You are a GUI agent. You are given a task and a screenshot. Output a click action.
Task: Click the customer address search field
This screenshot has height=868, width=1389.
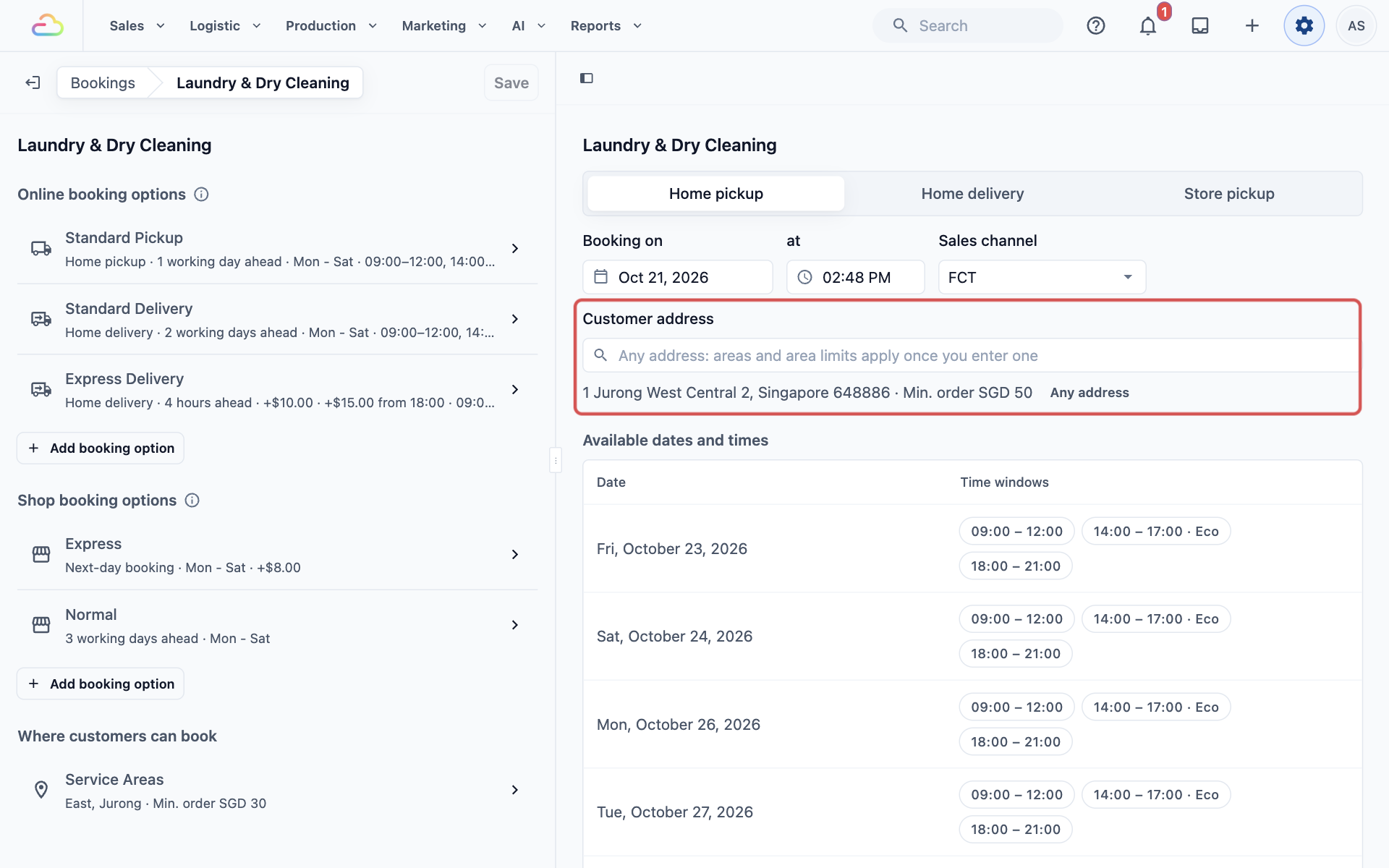click(x=971, y=355)
